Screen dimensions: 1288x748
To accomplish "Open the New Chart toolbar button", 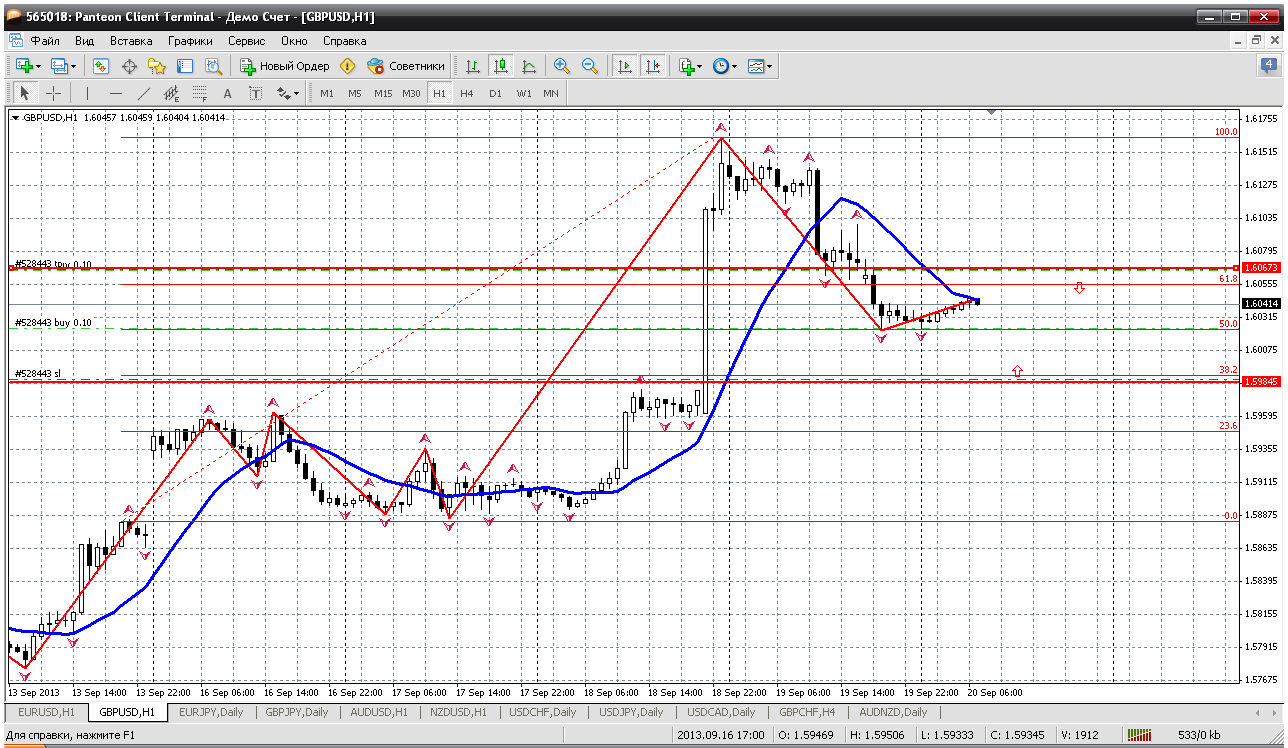I will [x=26, y=66].
